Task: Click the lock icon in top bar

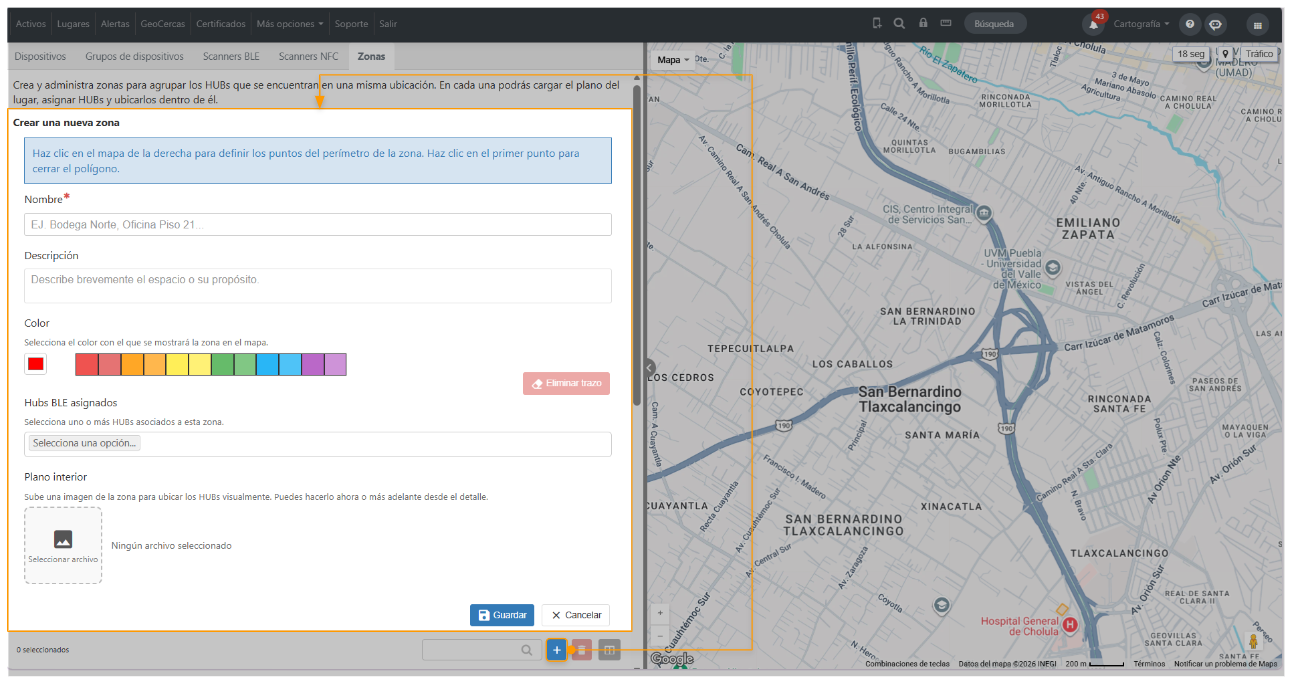Action: (x=923, y=23)
